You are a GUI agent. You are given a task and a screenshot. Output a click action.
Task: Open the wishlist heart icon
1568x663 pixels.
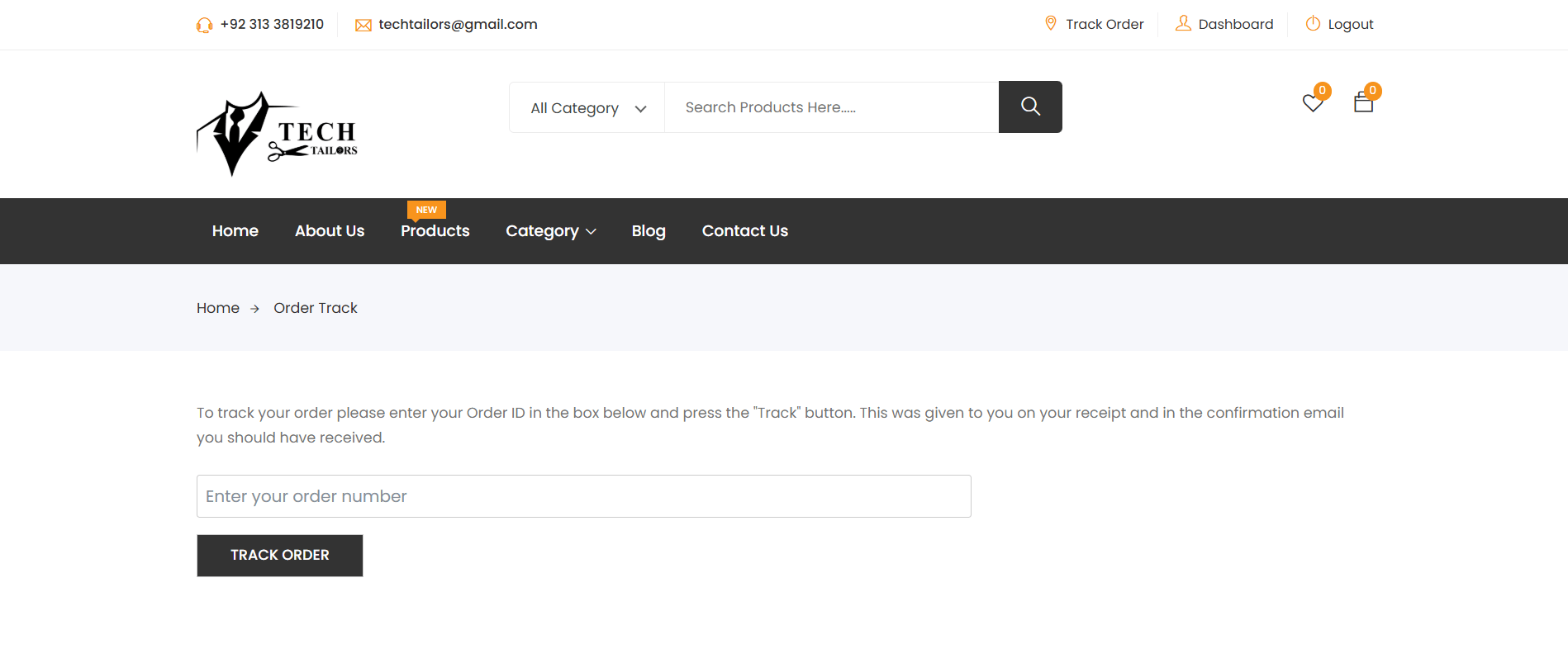tap(1313, 103)
